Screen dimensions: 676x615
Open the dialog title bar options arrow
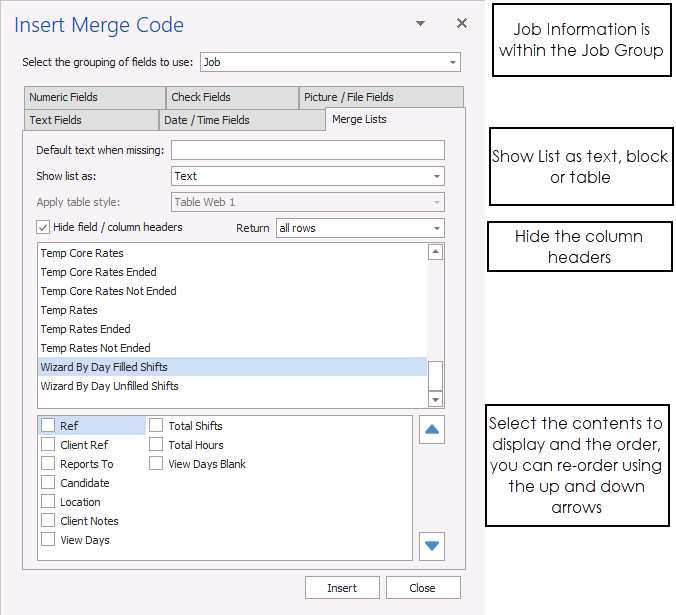tap(421, 23)
